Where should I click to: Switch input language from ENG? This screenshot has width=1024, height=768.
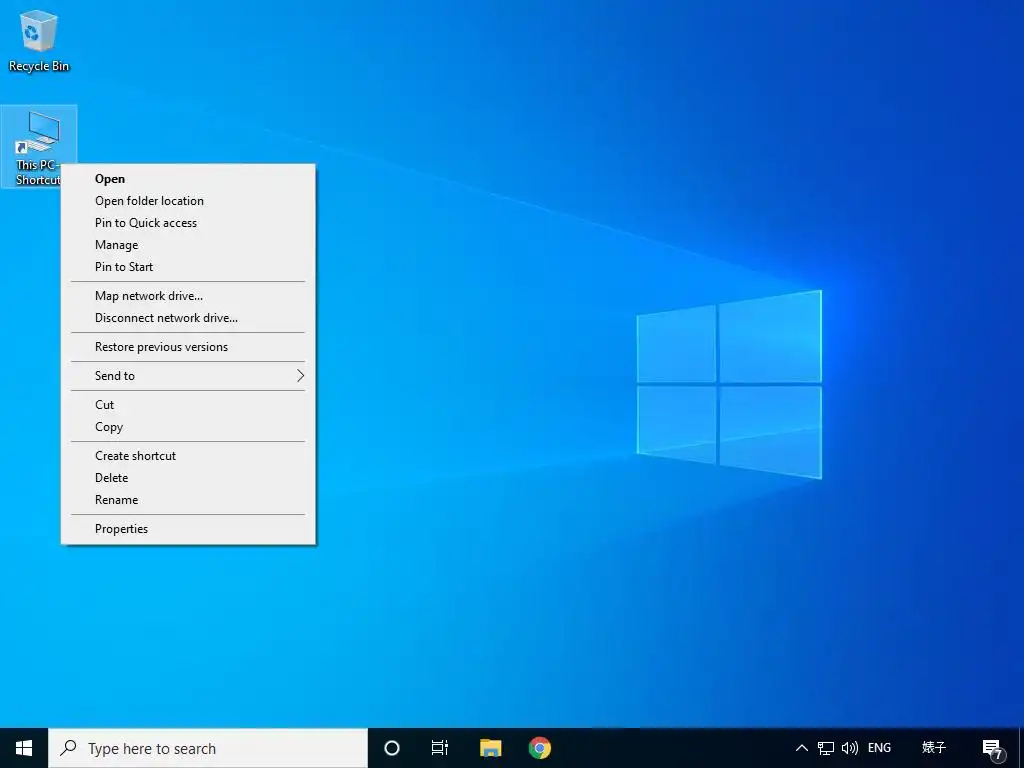(x=879, y=748)
